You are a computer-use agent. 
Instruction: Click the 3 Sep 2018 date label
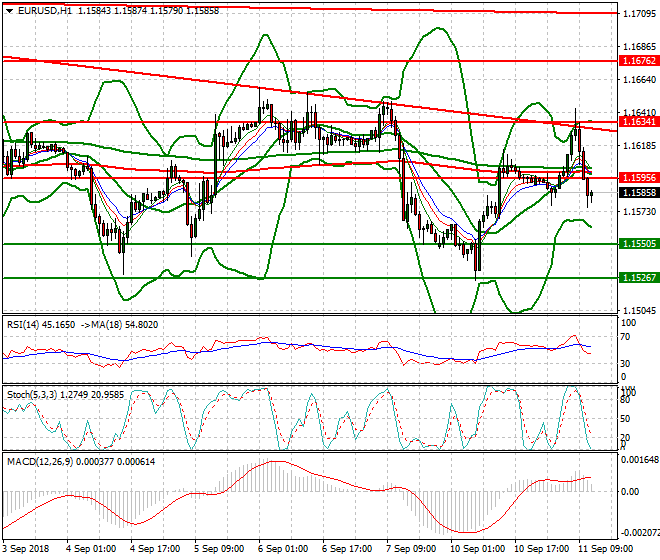click(x=26, y=549)
